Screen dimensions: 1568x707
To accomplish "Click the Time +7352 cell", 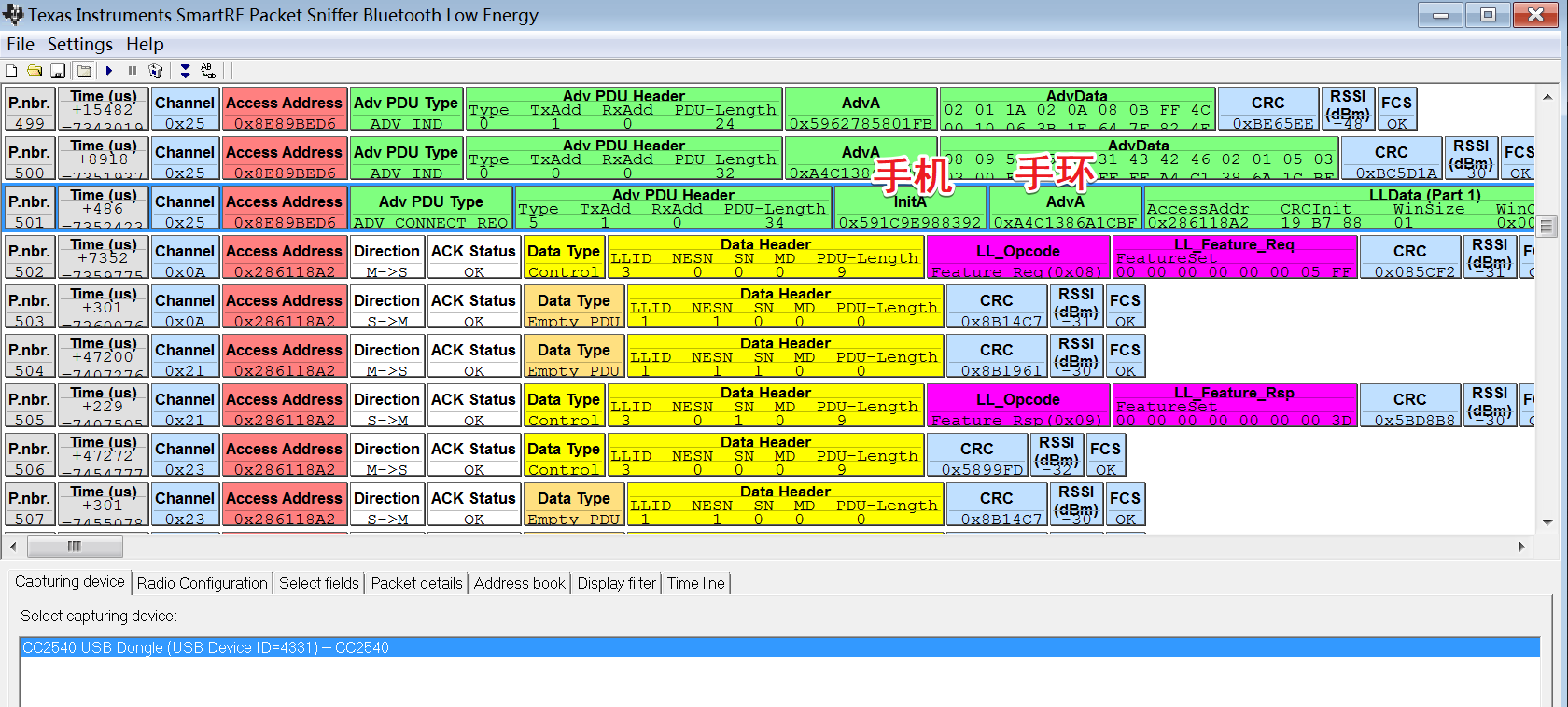I will 104,257.
